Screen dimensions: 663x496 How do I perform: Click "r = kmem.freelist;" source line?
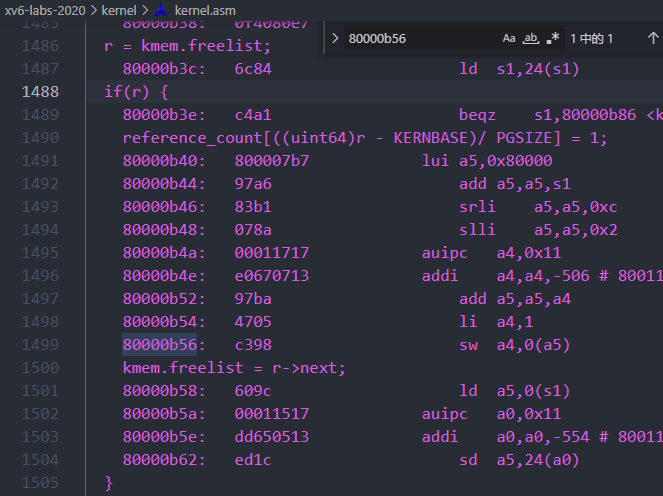187,46
